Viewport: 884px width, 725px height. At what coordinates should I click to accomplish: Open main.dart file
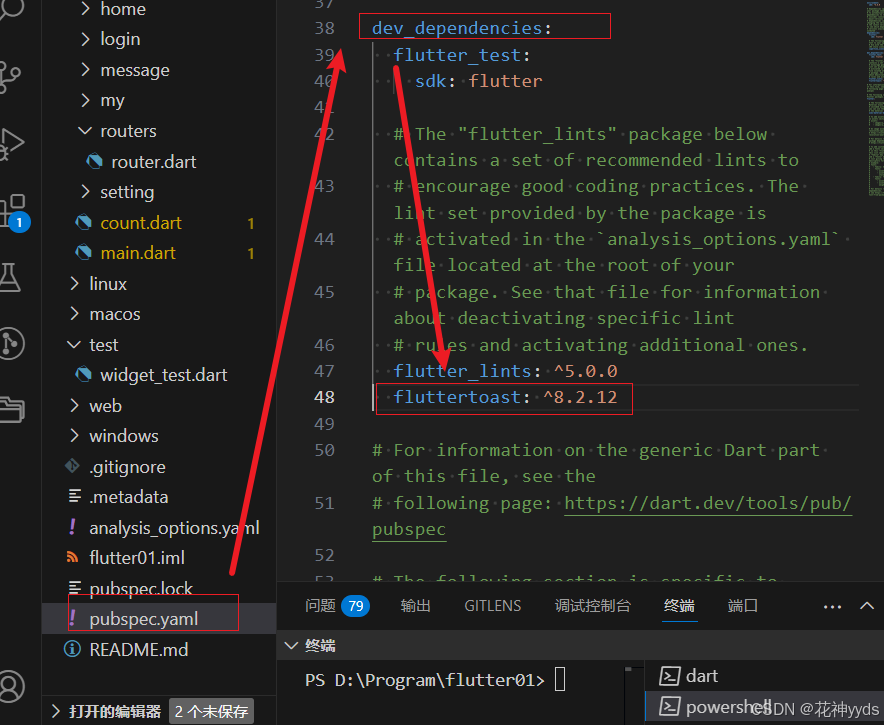tap(138, 253)
